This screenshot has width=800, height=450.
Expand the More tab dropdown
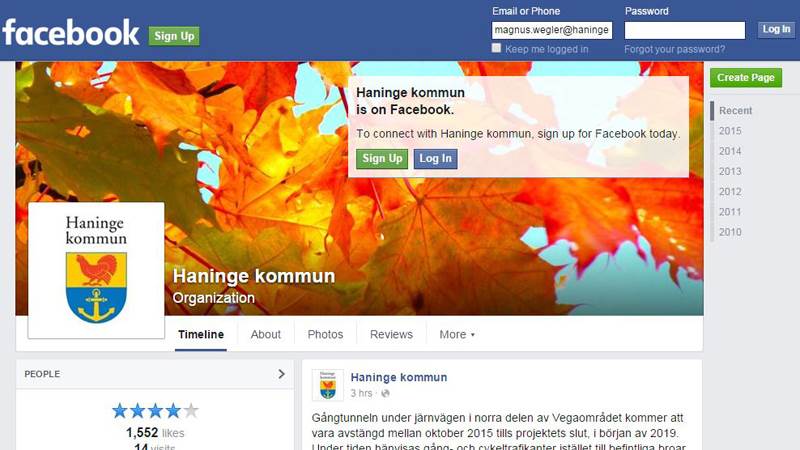[457, 335]
